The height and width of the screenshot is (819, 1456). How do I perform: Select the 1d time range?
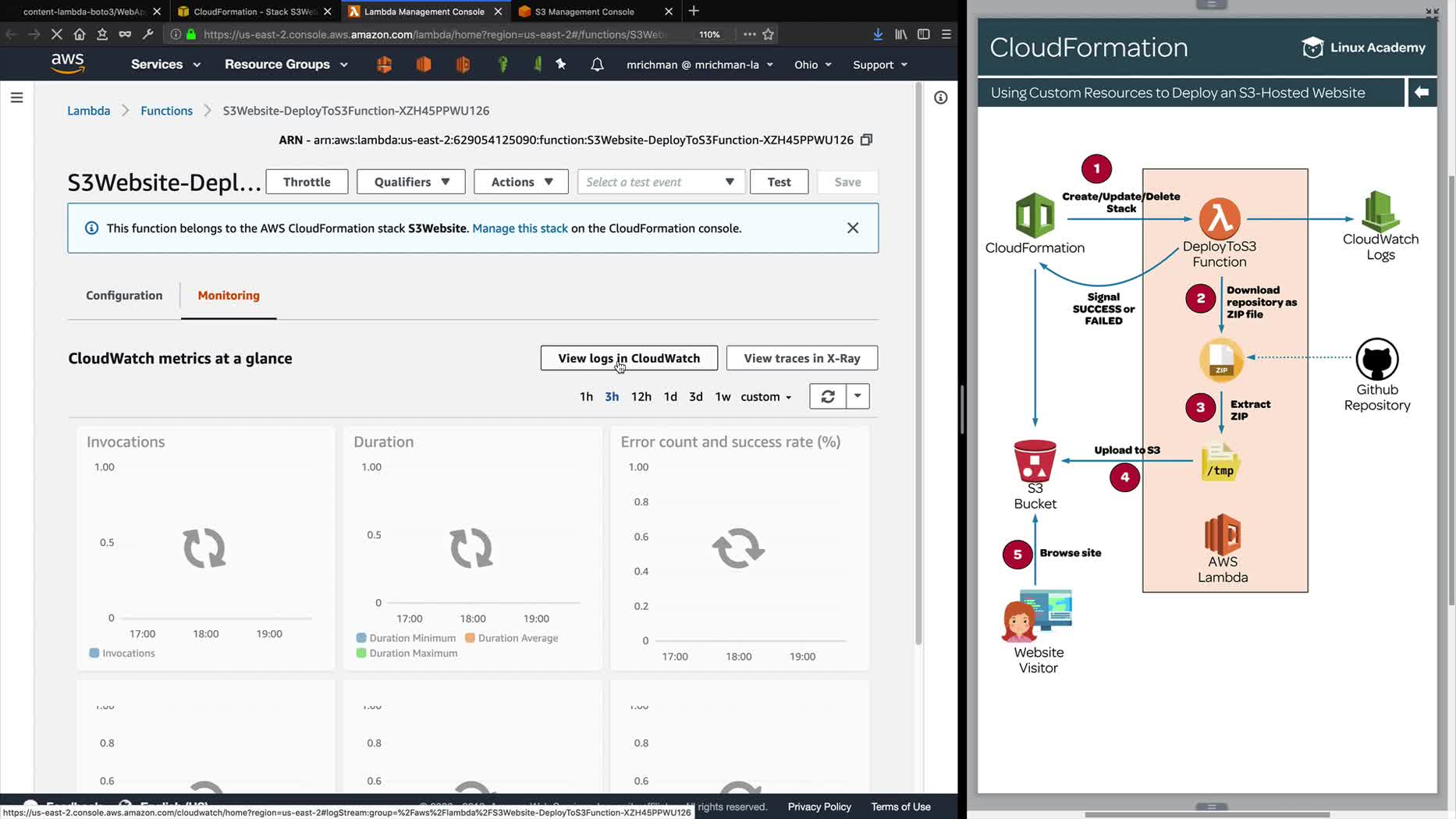tap(670, 396)
